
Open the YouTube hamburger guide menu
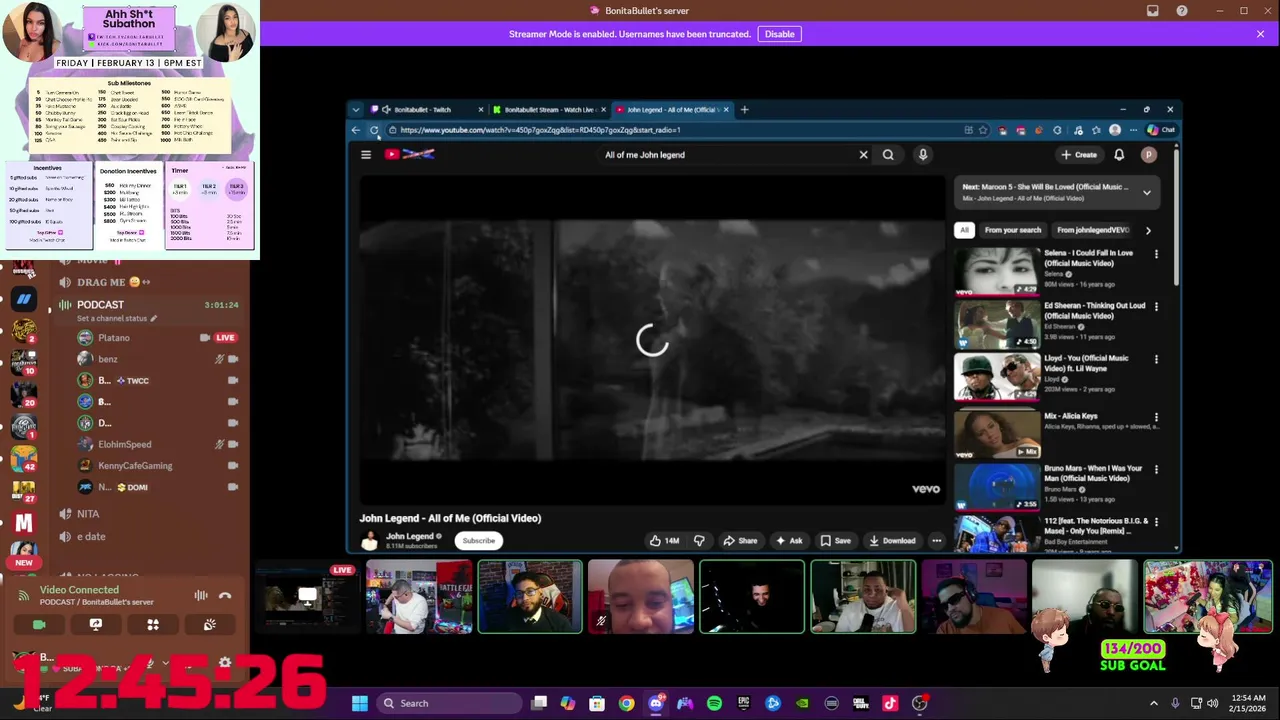(366, 155)
